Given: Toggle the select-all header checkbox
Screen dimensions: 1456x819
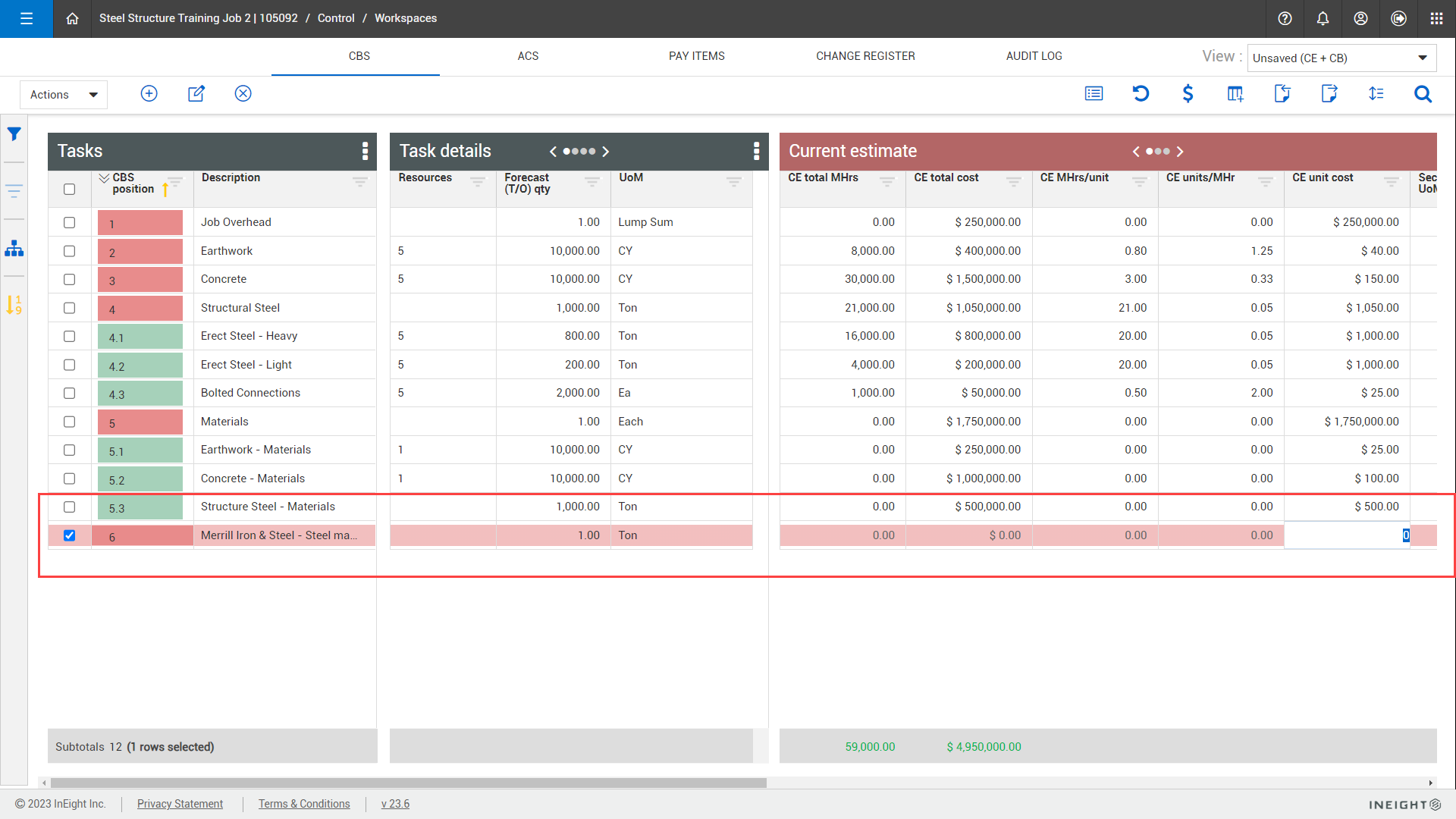Looking at the screenshot, I should [70, 189].
